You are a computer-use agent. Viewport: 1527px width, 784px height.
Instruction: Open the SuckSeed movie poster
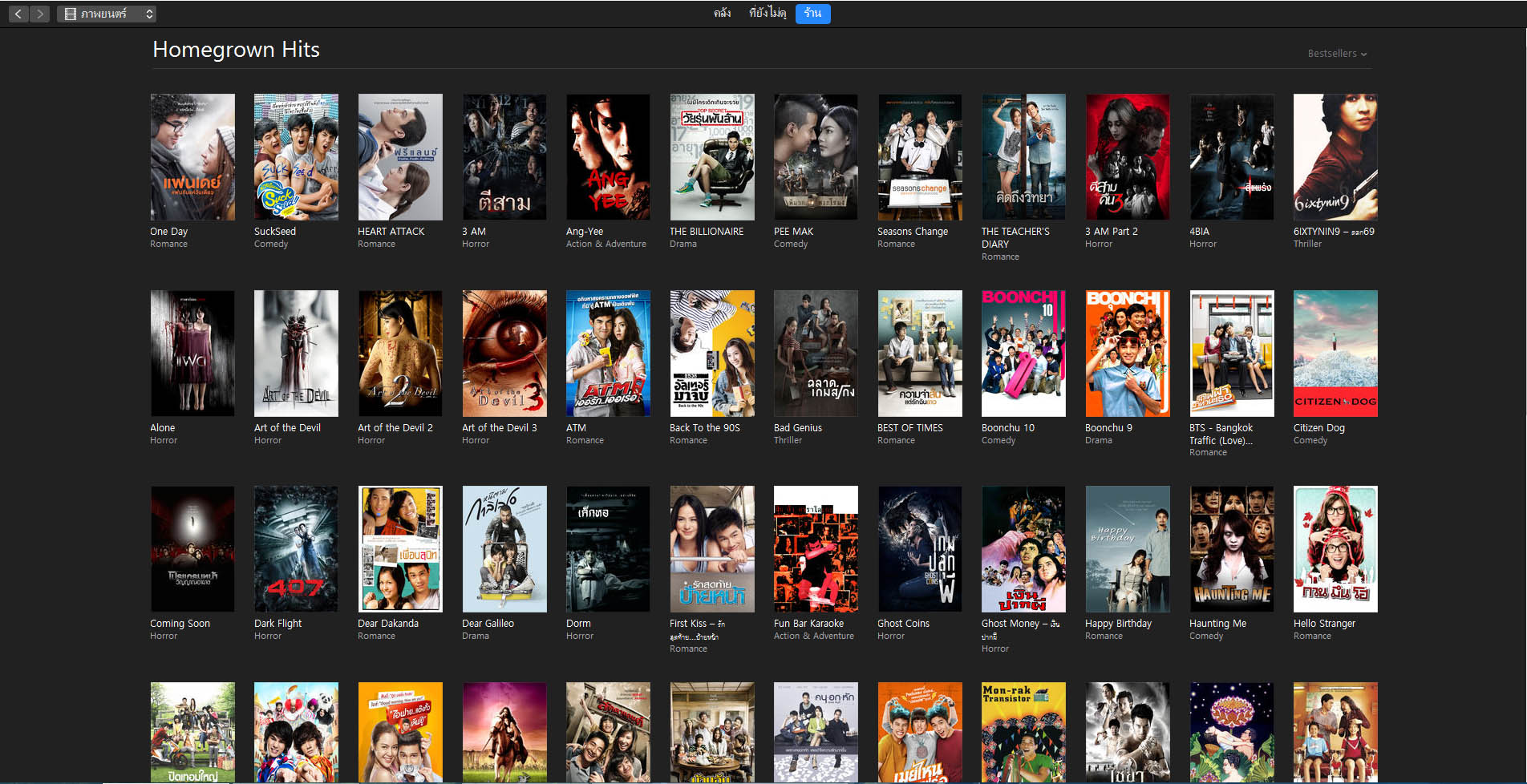(x=296, y=157)
